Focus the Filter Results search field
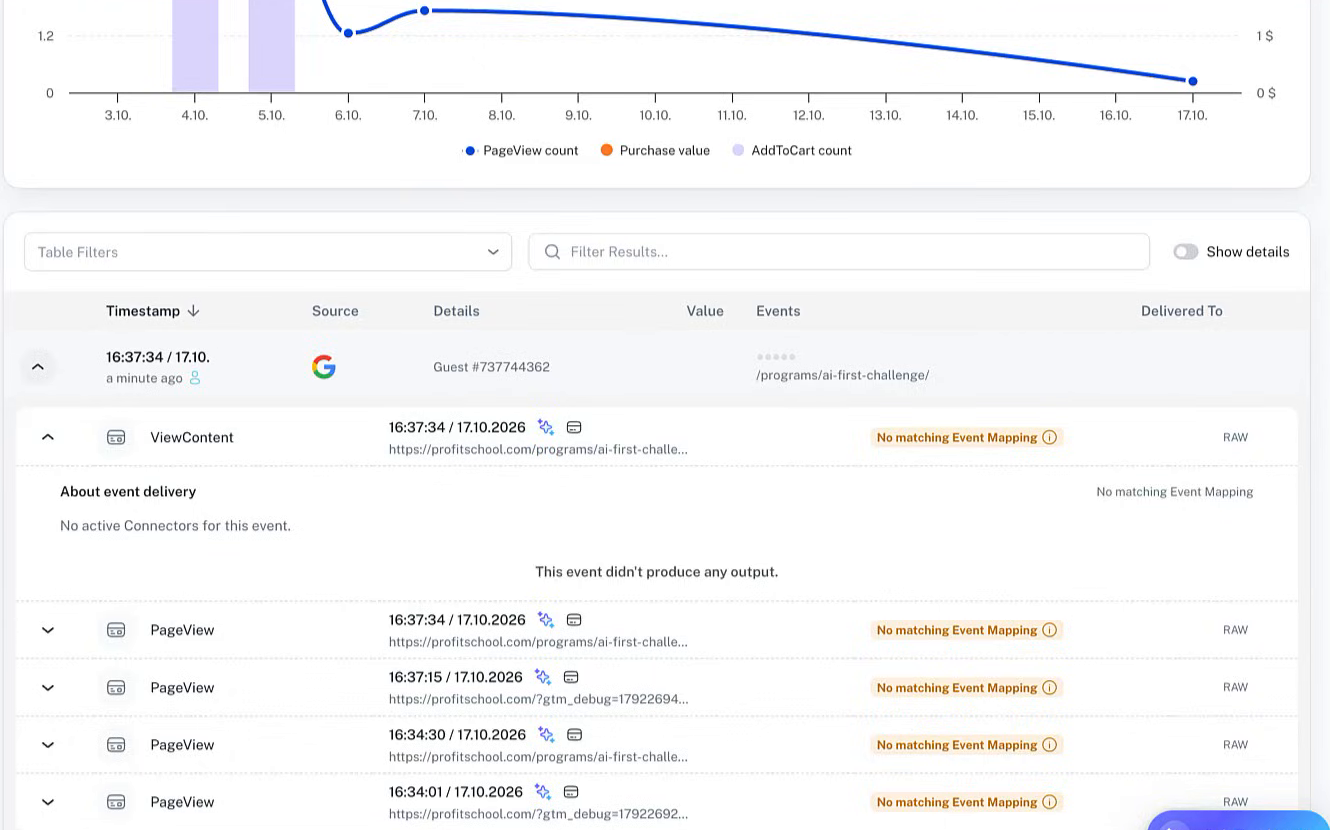 coord(839,252)
